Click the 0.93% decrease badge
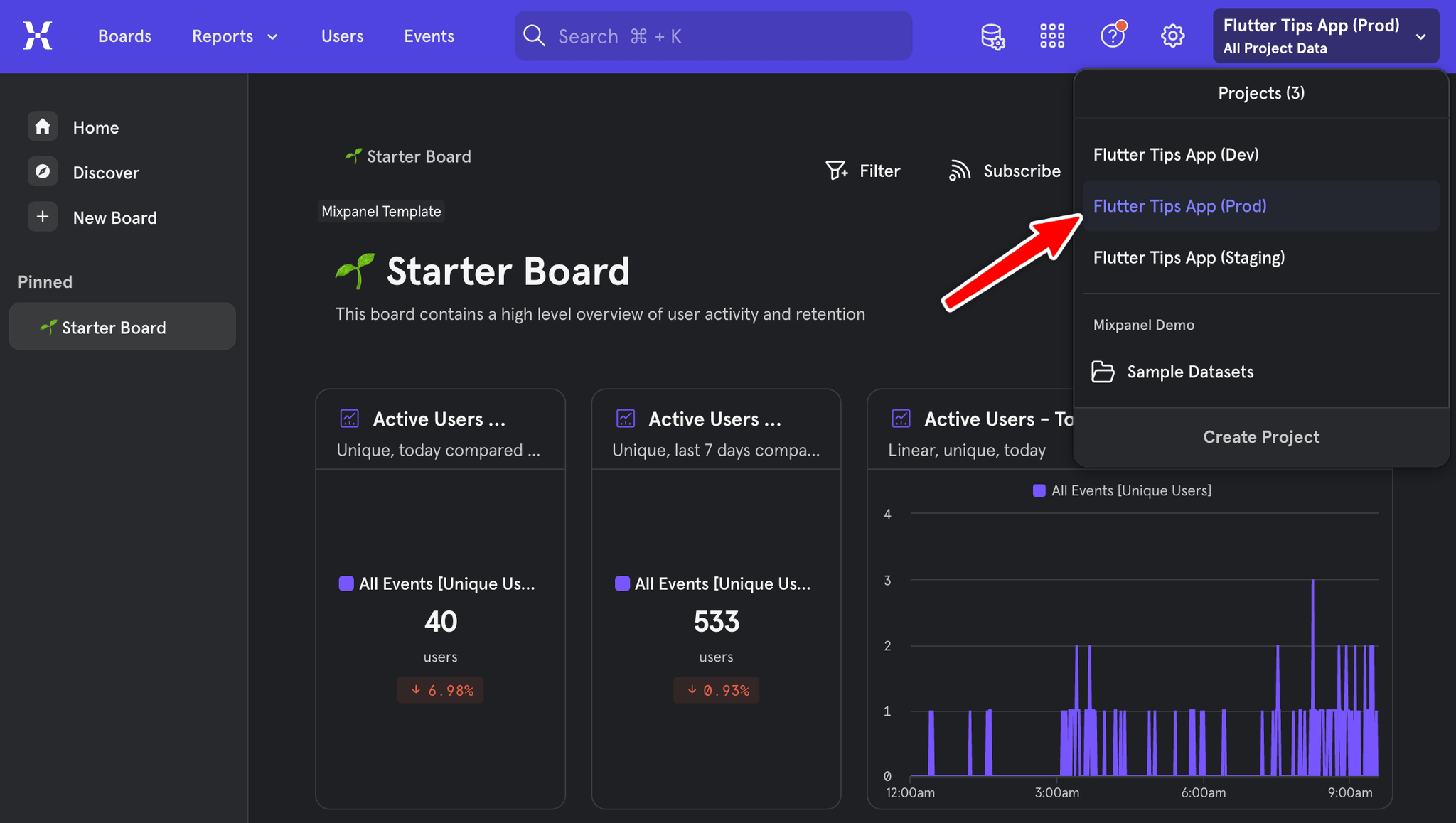 coord(716,690)
